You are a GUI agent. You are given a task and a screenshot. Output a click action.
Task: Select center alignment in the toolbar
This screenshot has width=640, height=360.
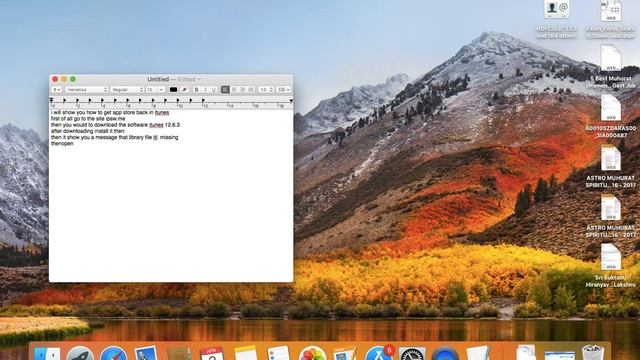(x=234, y=89)
